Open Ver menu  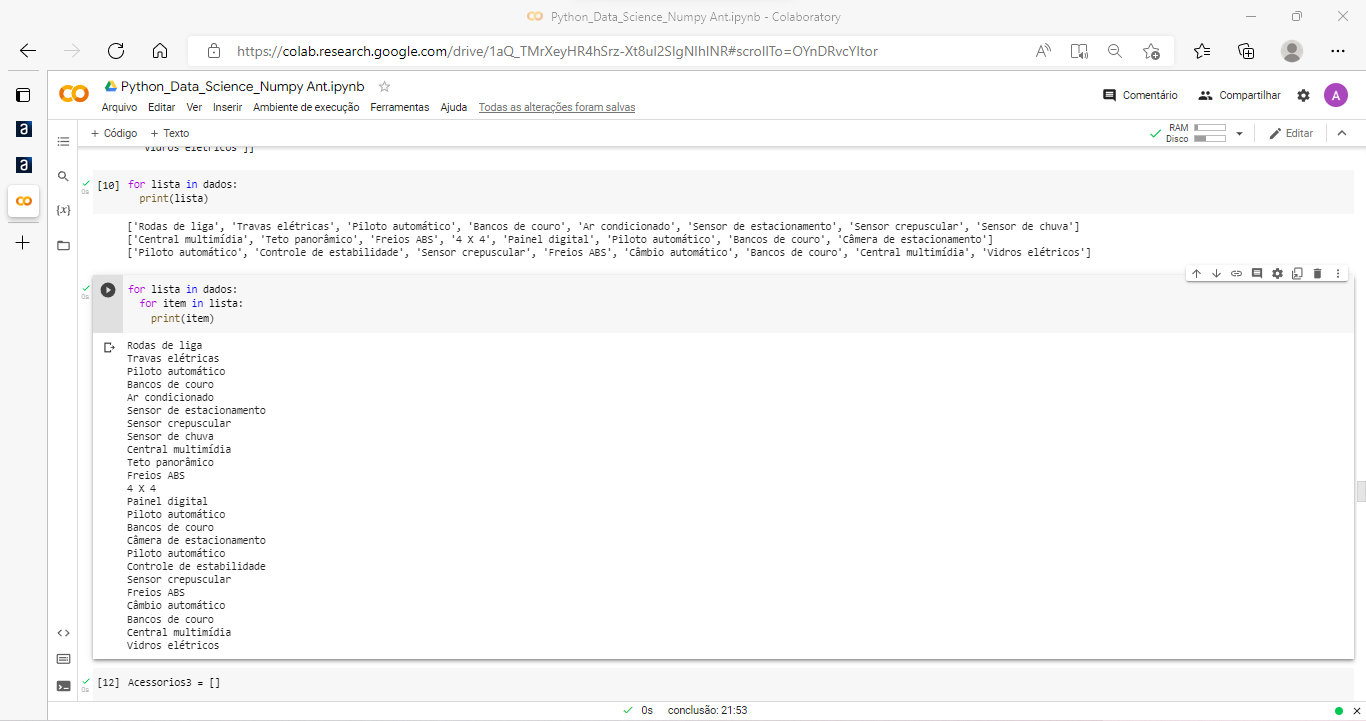click(194, 107)
